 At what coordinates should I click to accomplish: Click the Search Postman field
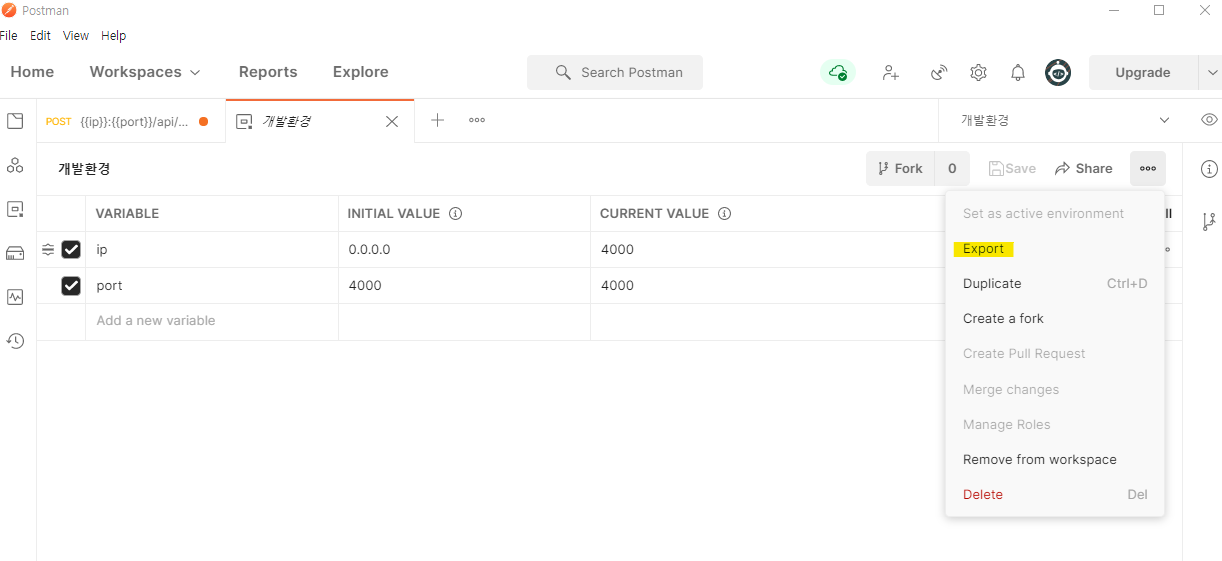coord(615,72)
